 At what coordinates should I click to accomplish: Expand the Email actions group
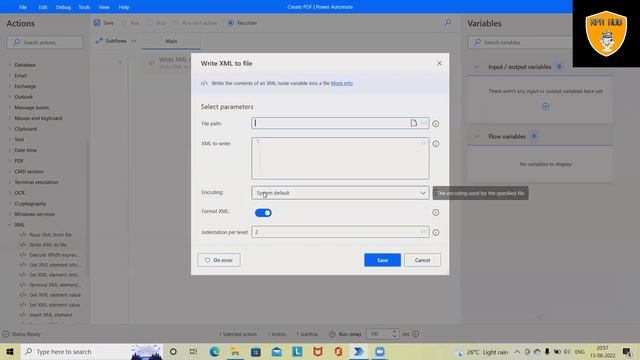pyautogui.click(x=10, y=76)
